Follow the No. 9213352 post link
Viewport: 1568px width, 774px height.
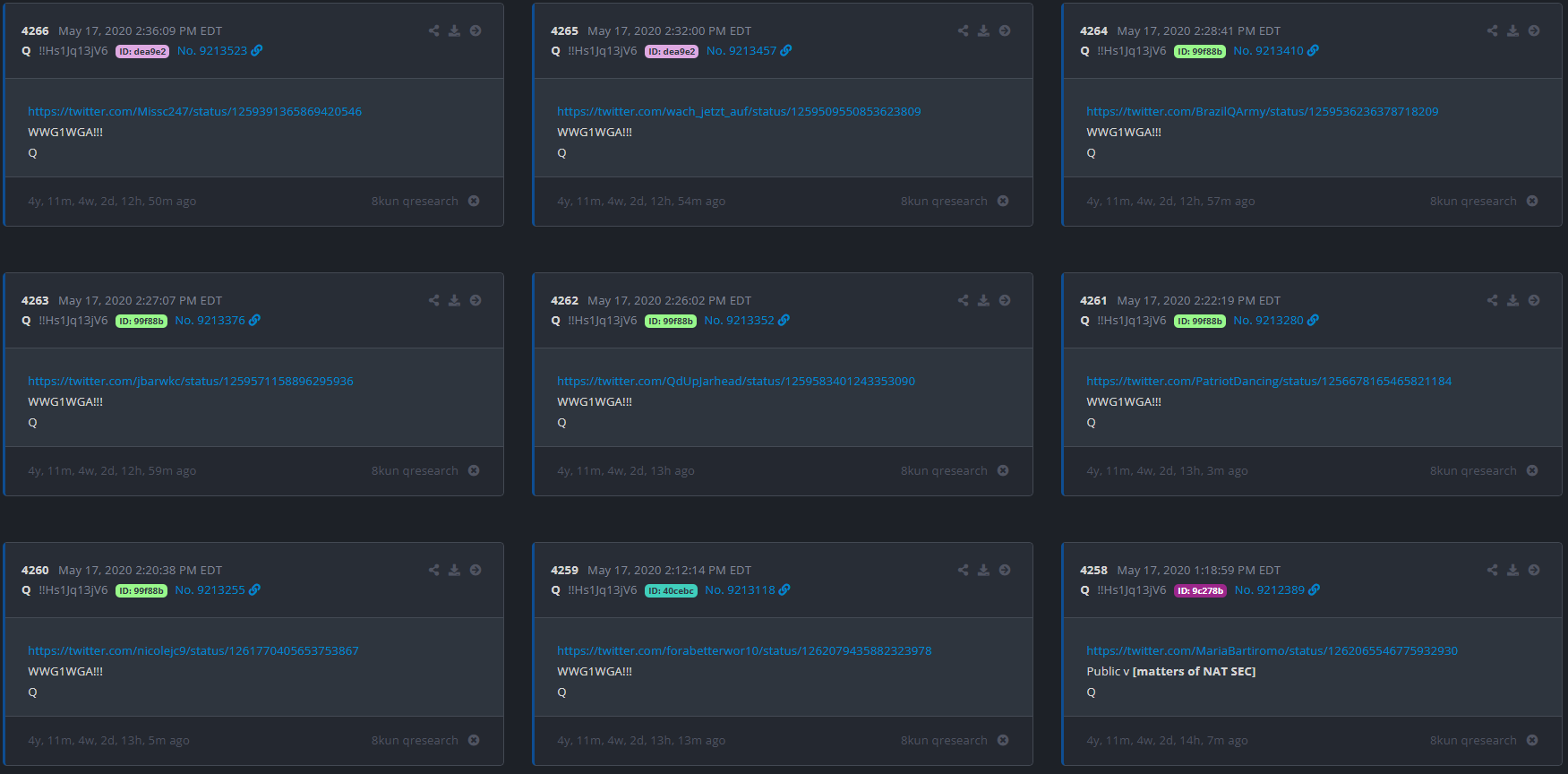pos(747,321)
